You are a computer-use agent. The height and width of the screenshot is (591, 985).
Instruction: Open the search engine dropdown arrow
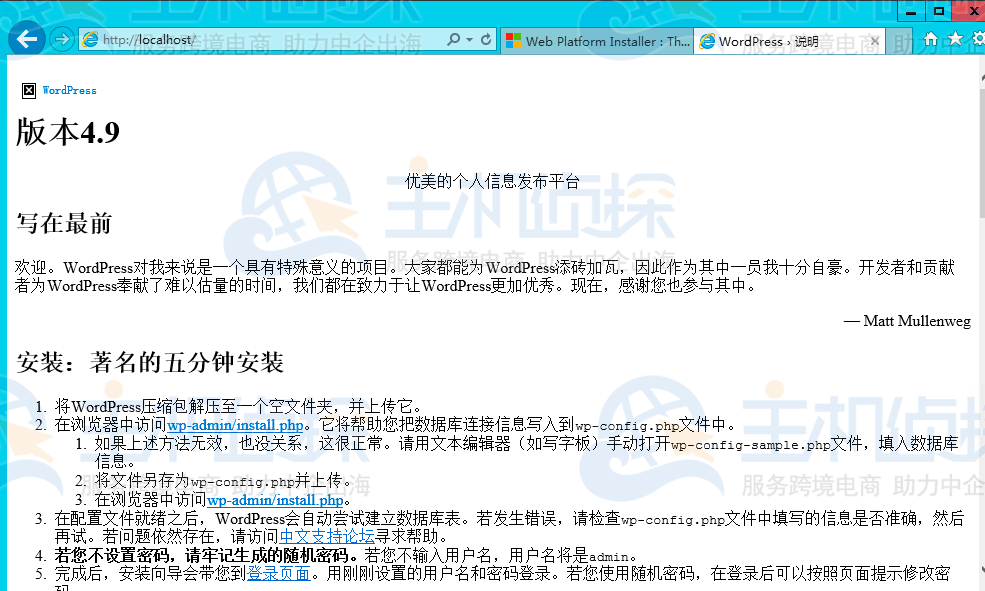pyautogui.click(x=470, y=40)
